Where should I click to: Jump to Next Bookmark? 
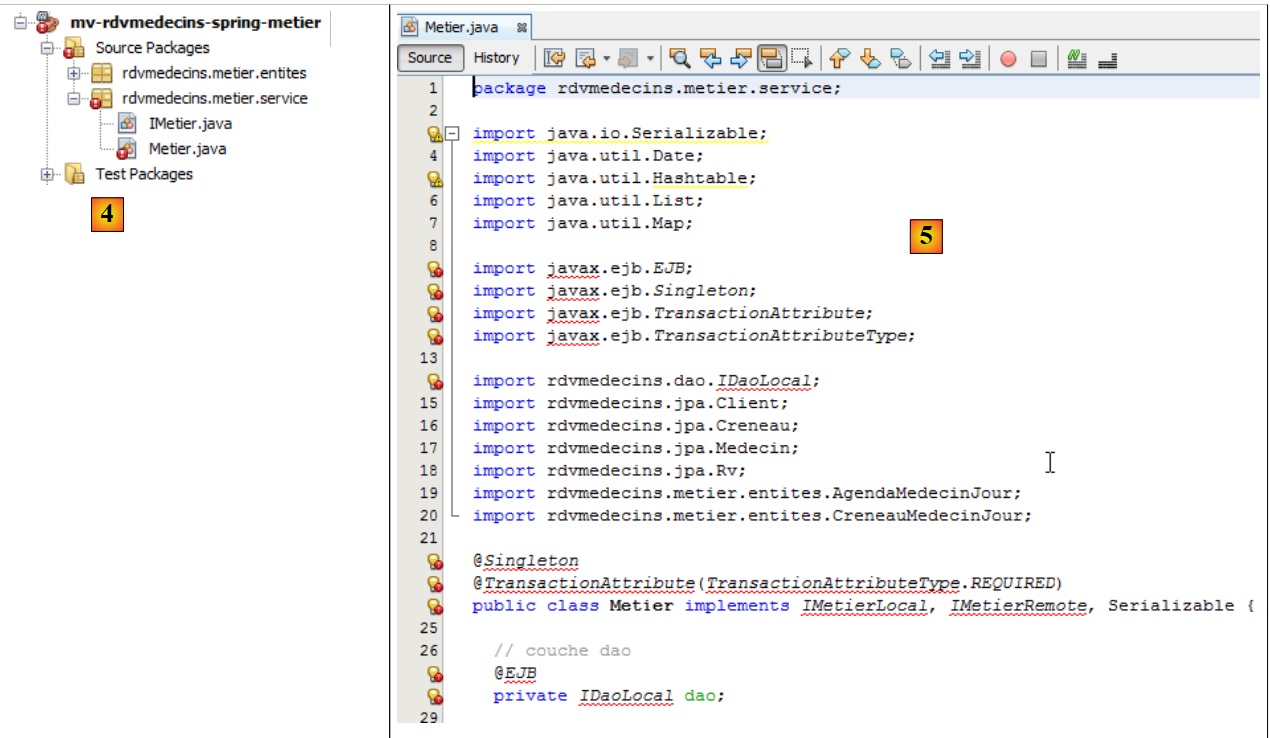[870, 58]
